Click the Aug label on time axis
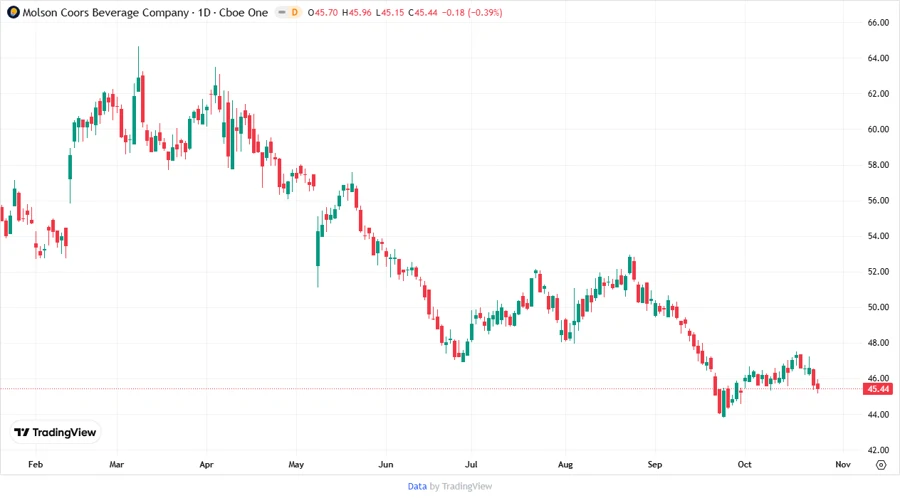The image size is (900, 498). click(x=565, y=464)
